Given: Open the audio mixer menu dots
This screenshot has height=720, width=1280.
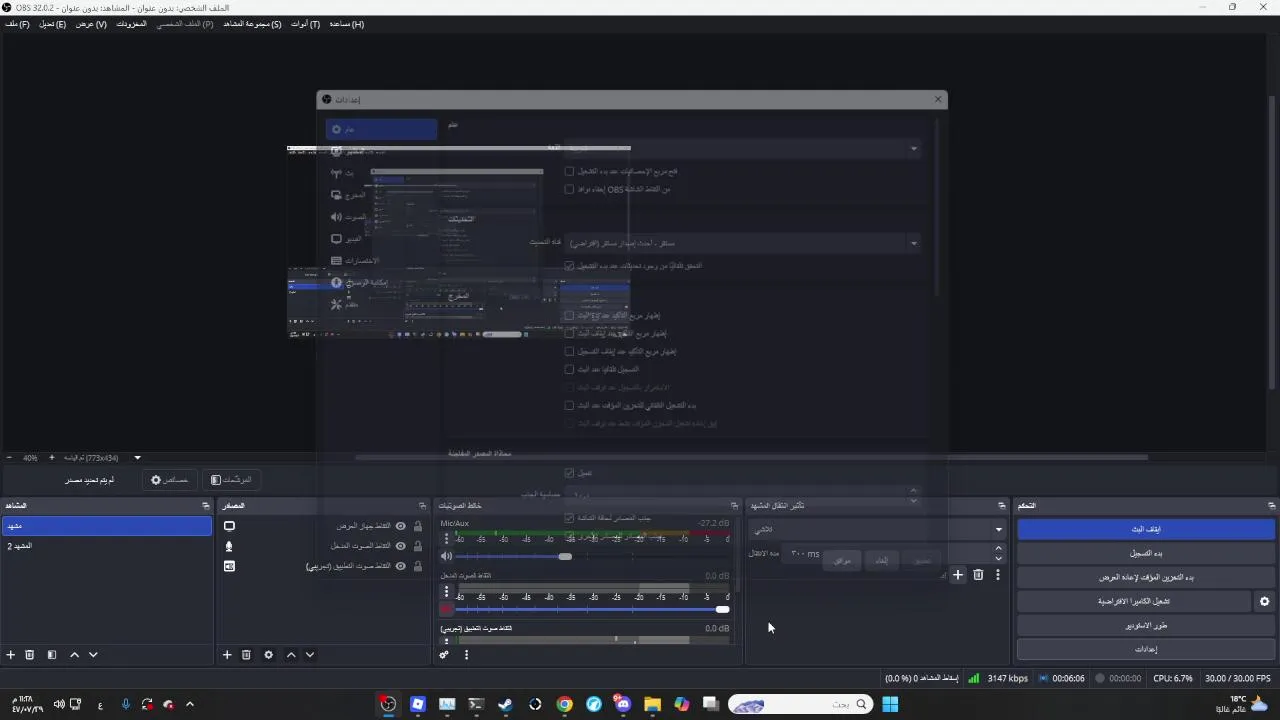Looking at the screenshot, I should pos(466,655).
